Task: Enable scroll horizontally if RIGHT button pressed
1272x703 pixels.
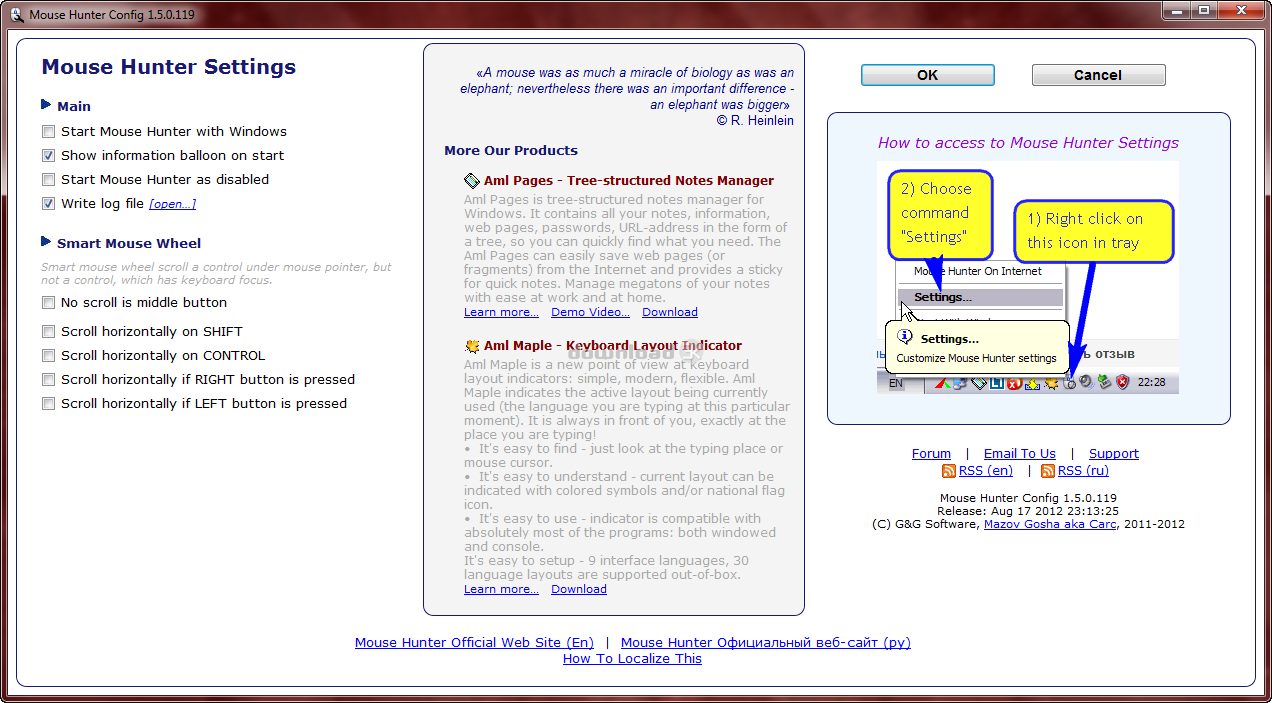Action: tap(48, 380)
